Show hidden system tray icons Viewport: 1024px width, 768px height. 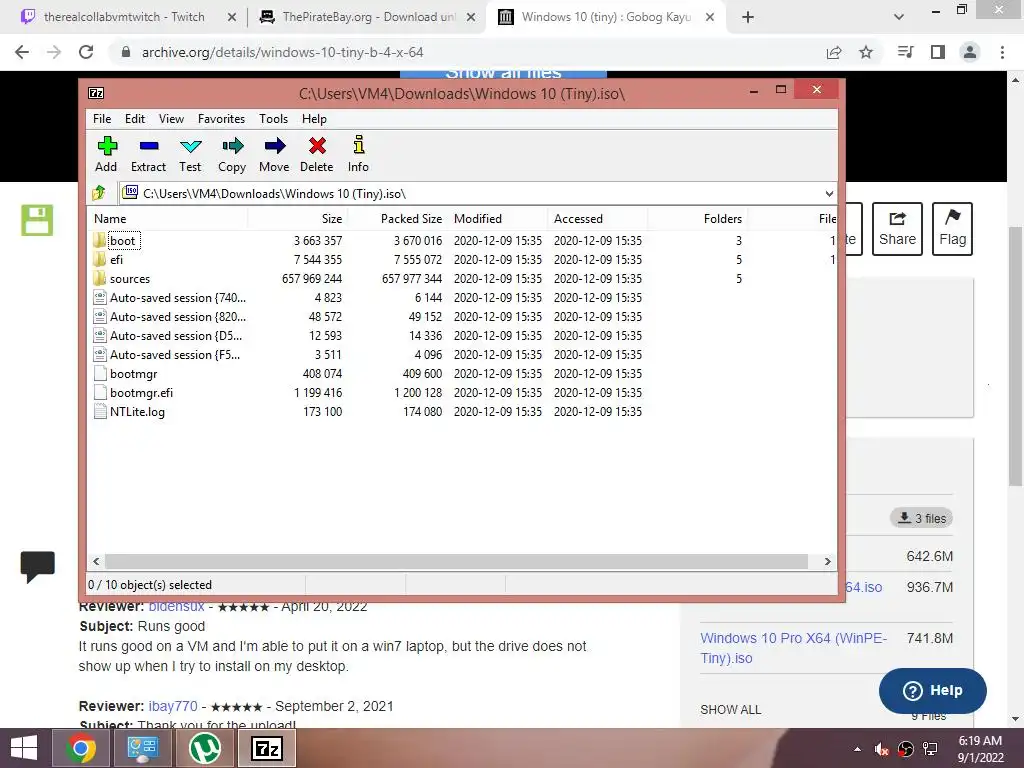857,749
